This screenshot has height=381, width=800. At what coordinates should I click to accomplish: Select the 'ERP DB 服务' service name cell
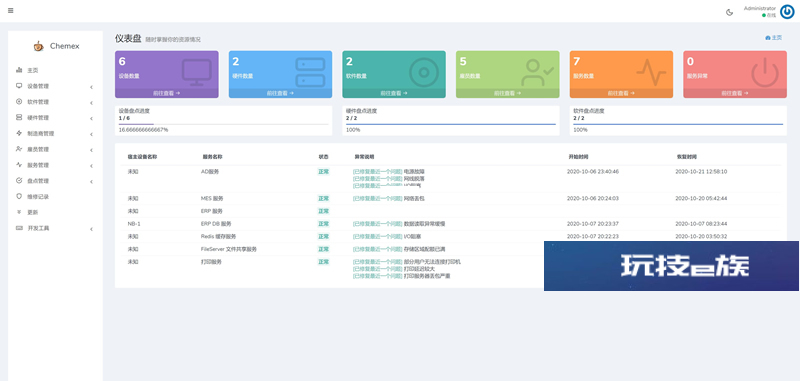216,224
